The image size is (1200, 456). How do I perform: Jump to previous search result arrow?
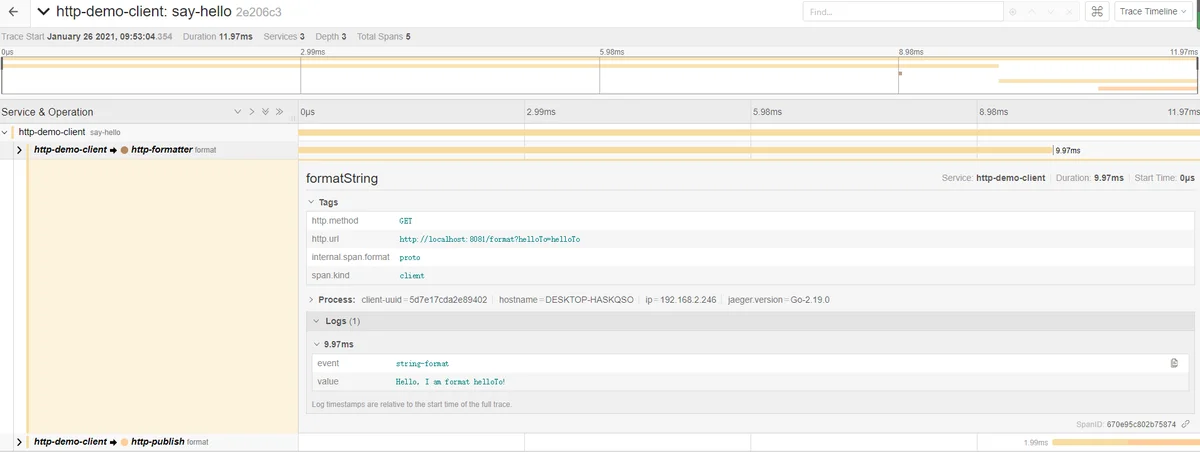point(1031,12)
